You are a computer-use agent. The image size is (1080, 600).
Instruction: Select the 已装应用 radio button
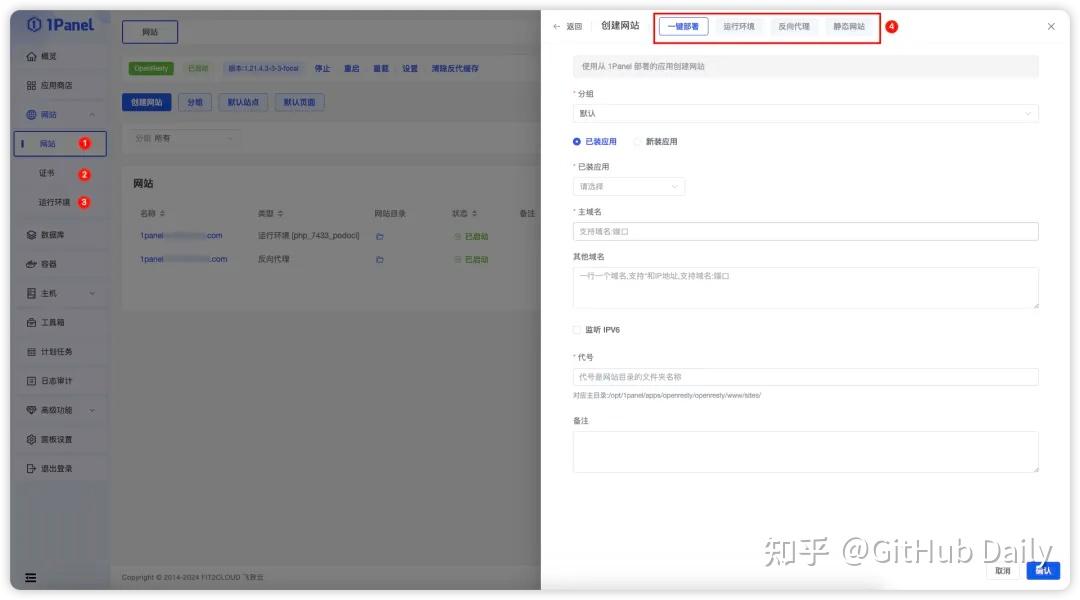[x=576, y=140]
